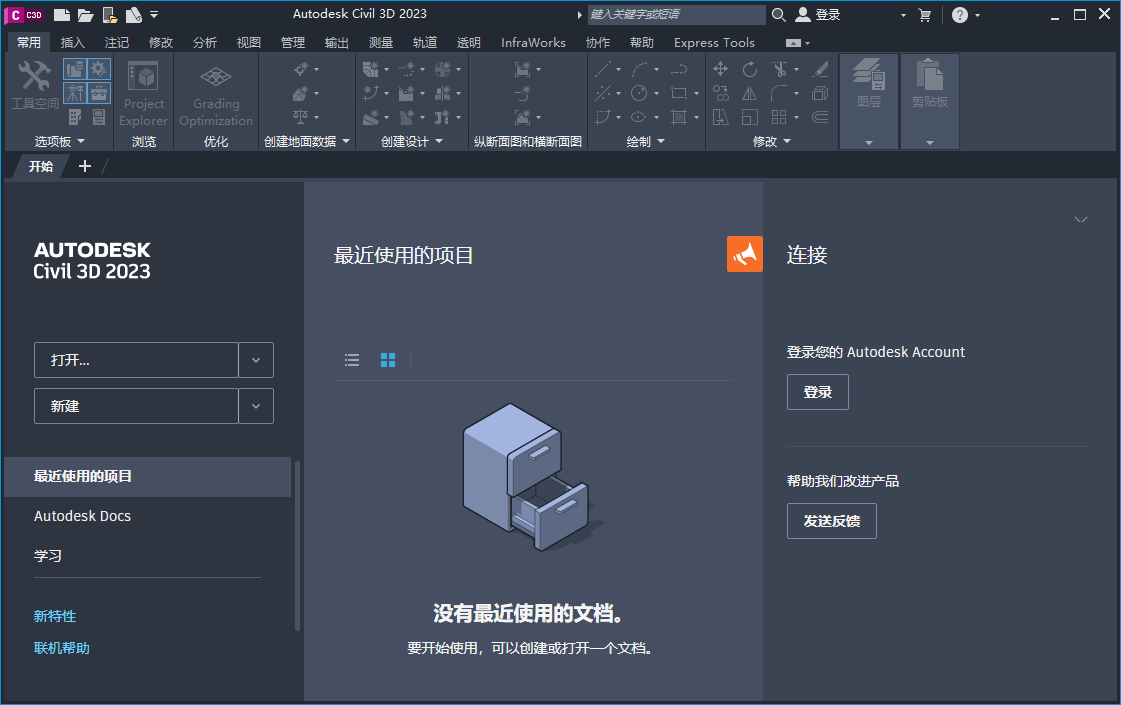Open the 新建 dropdown arrow

[x=256, y=406]
